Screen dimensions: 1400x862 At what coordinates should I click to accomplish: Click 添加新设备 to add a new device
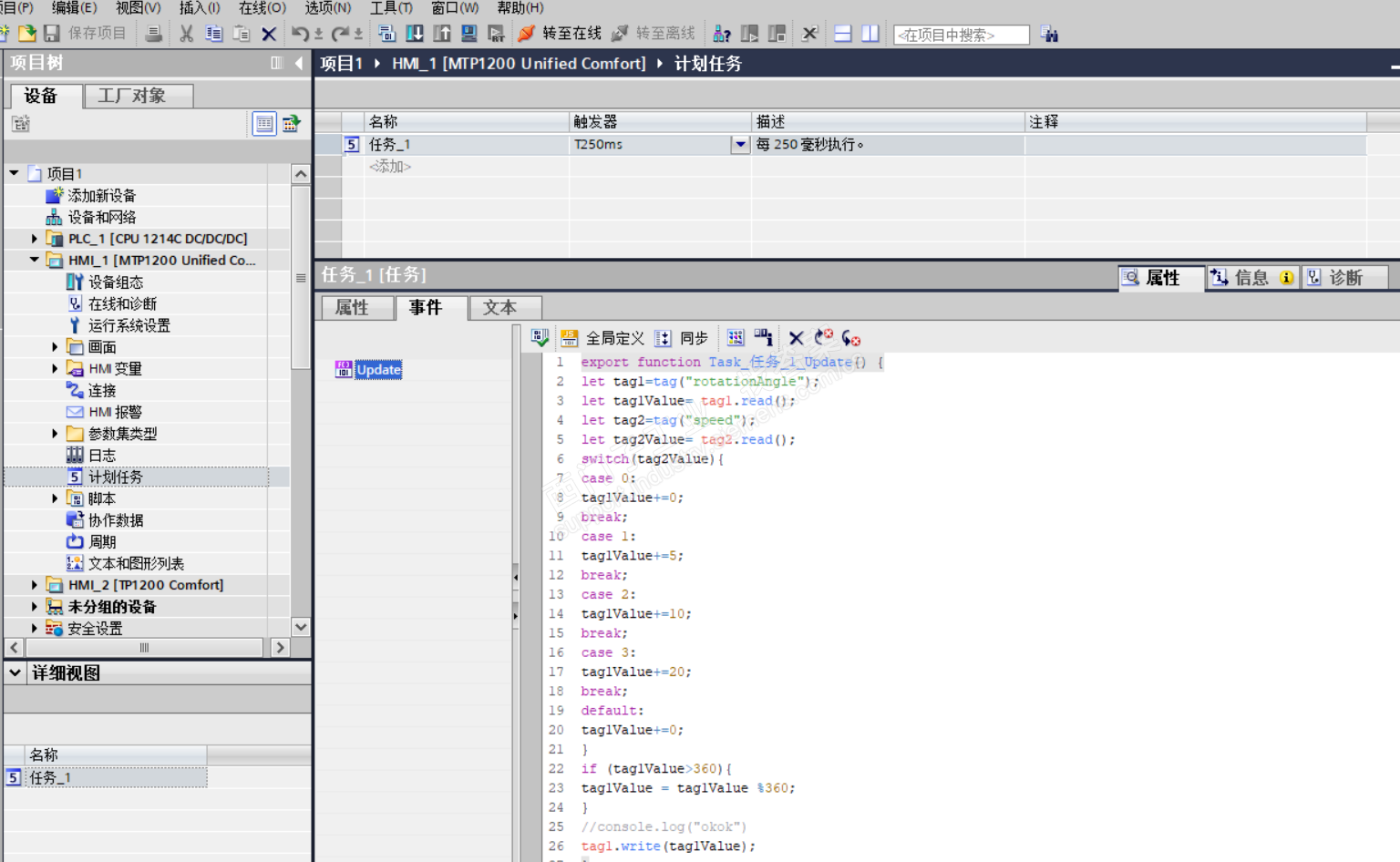101,196
